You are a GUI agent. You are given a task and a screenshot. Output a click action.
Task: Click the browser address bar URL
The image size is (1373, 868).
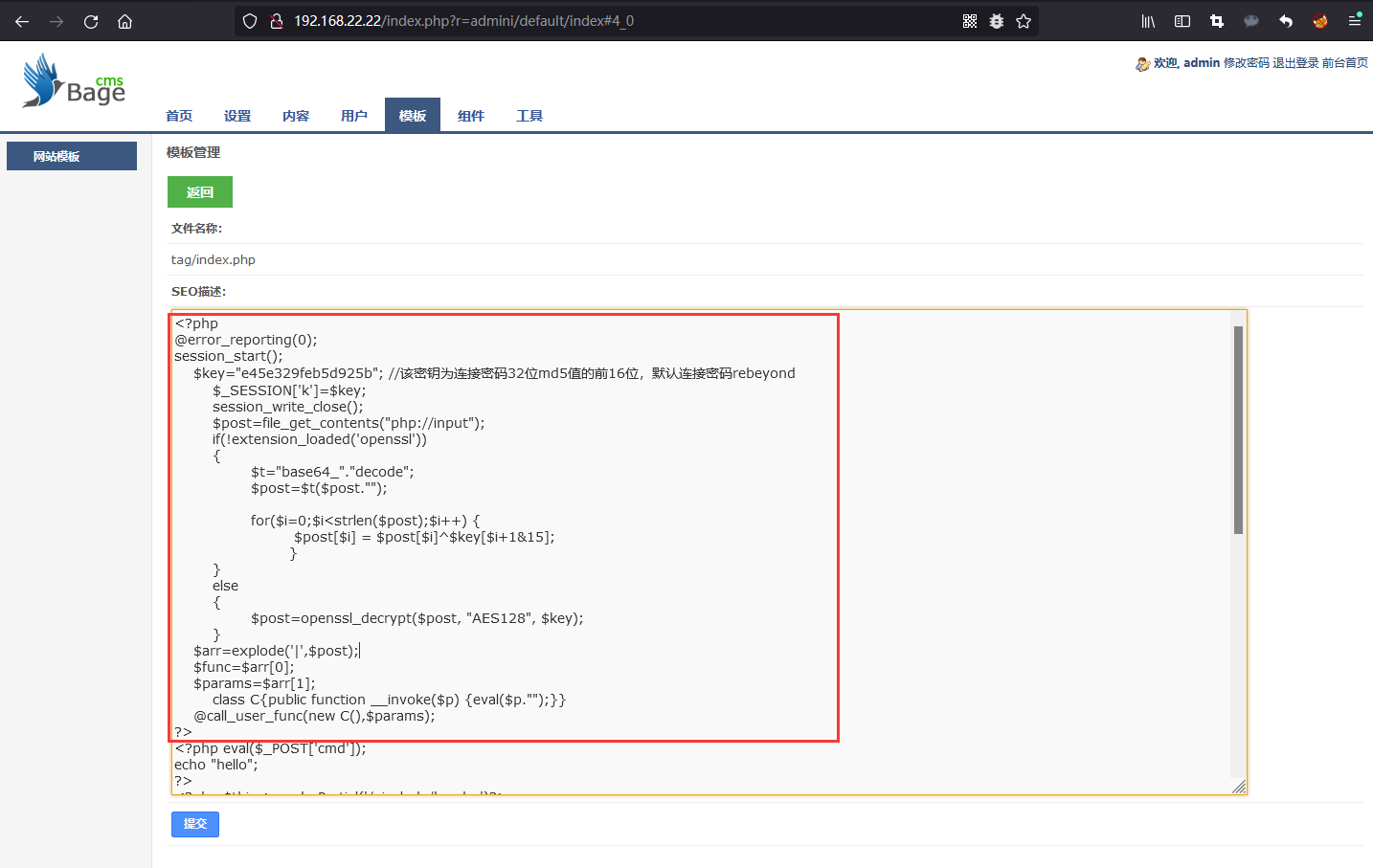[x=463, y=21]
